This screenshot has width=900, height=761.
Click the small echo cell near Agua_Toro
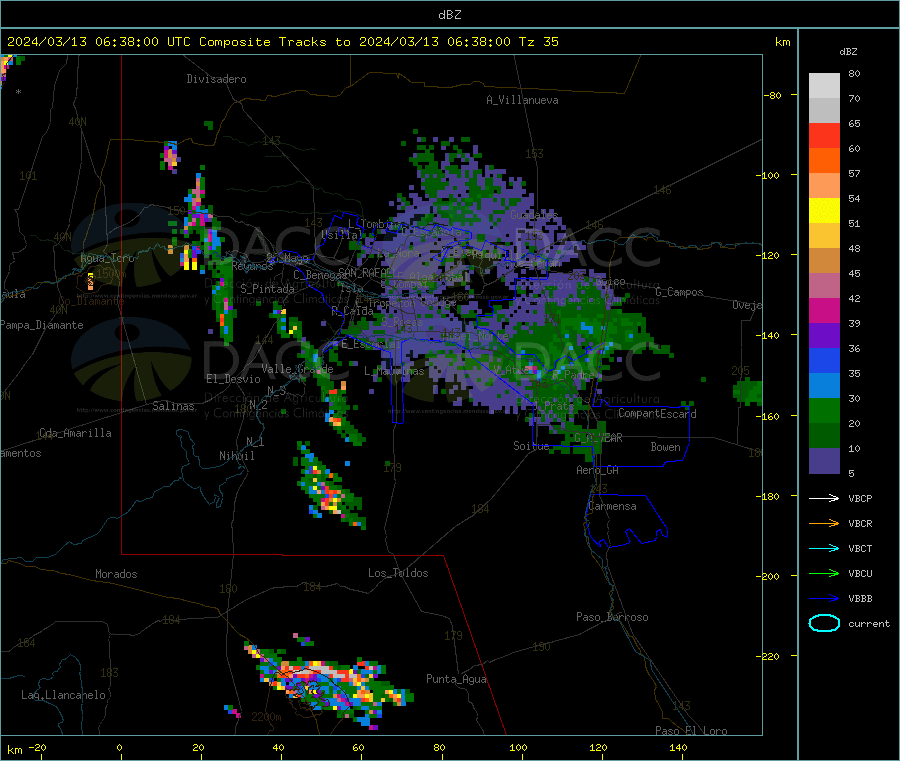click(90, 281)
